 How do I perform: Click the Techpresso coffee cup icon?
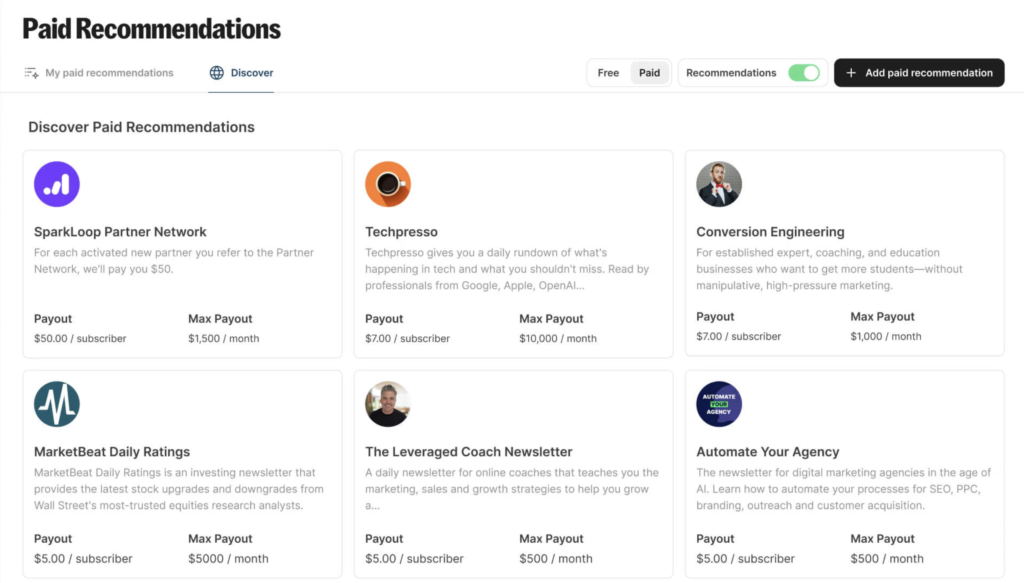pyautogui.click(x=388, y=184)
